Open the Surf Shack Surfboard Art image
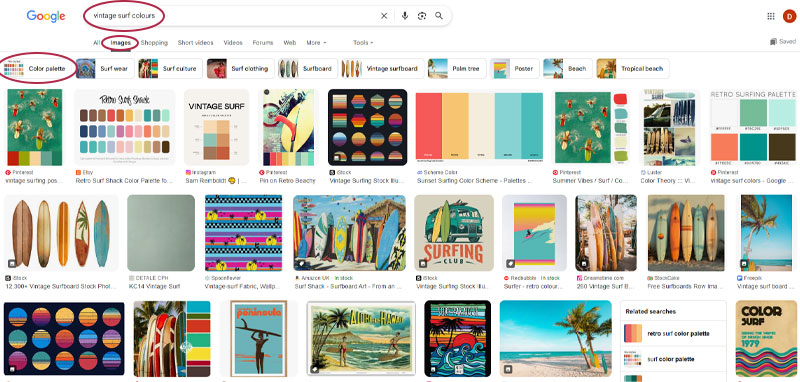Viewport: 800px width, 382px height. point(349,233)
